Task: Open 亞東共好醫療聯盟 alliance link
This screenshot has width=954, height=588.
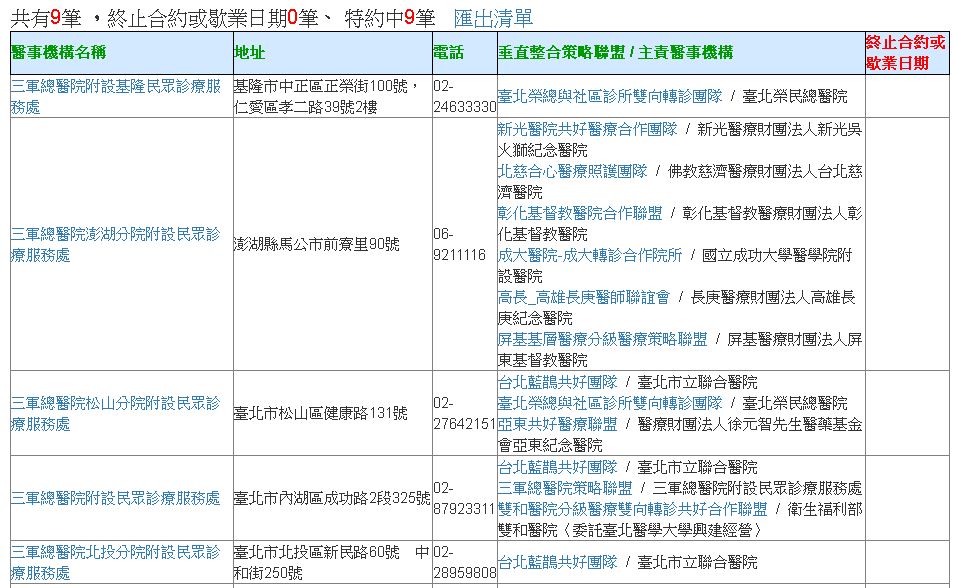Action: pyautogui.click(x=557, y=424)
